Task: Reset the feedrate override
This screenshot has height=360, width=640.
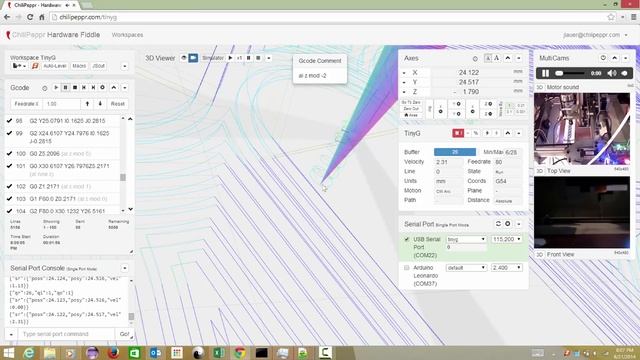Action: pos(118,104)
